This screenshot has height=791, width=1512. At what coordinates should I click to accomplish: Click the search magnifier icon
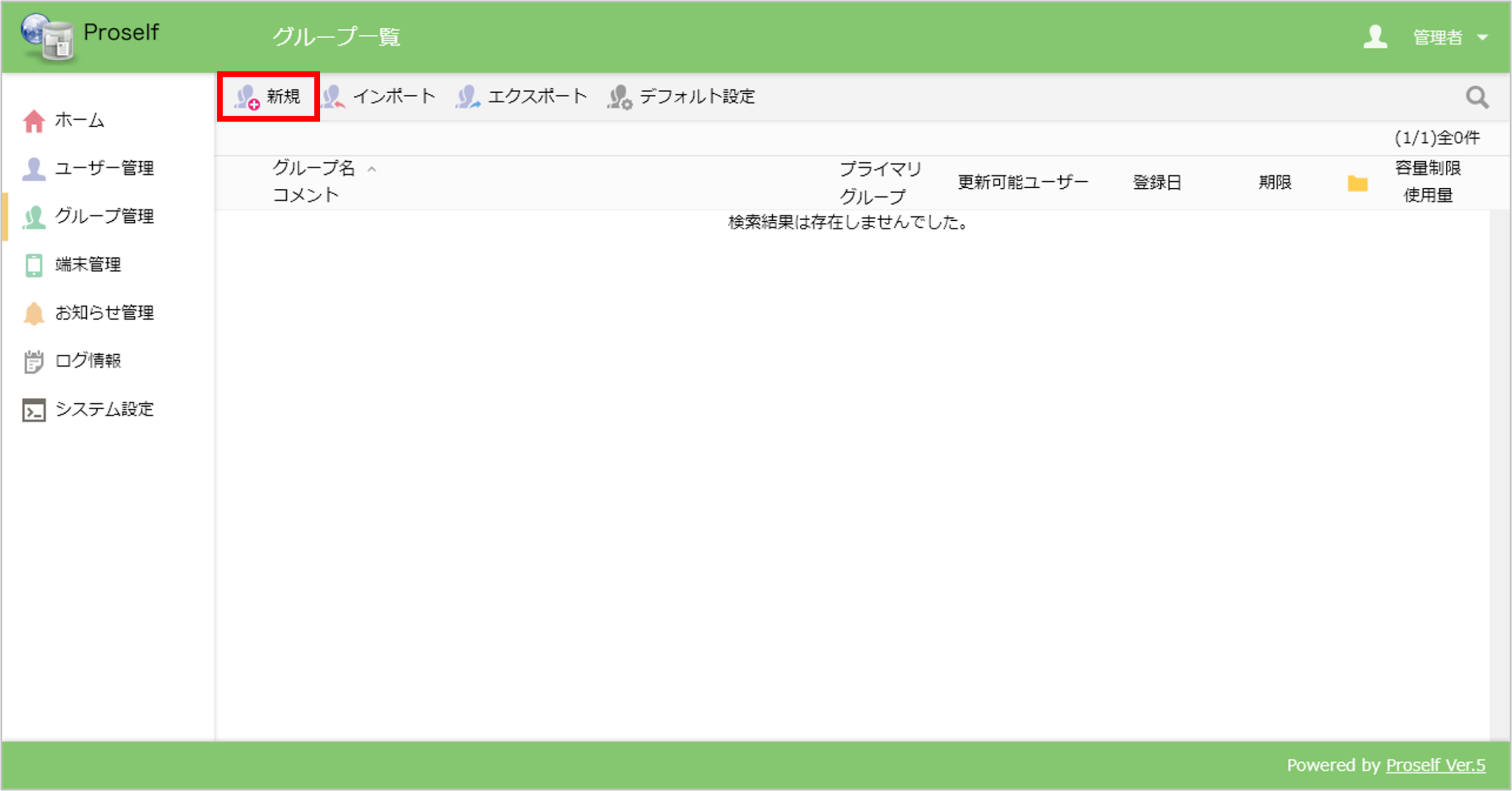point(1477,97)
